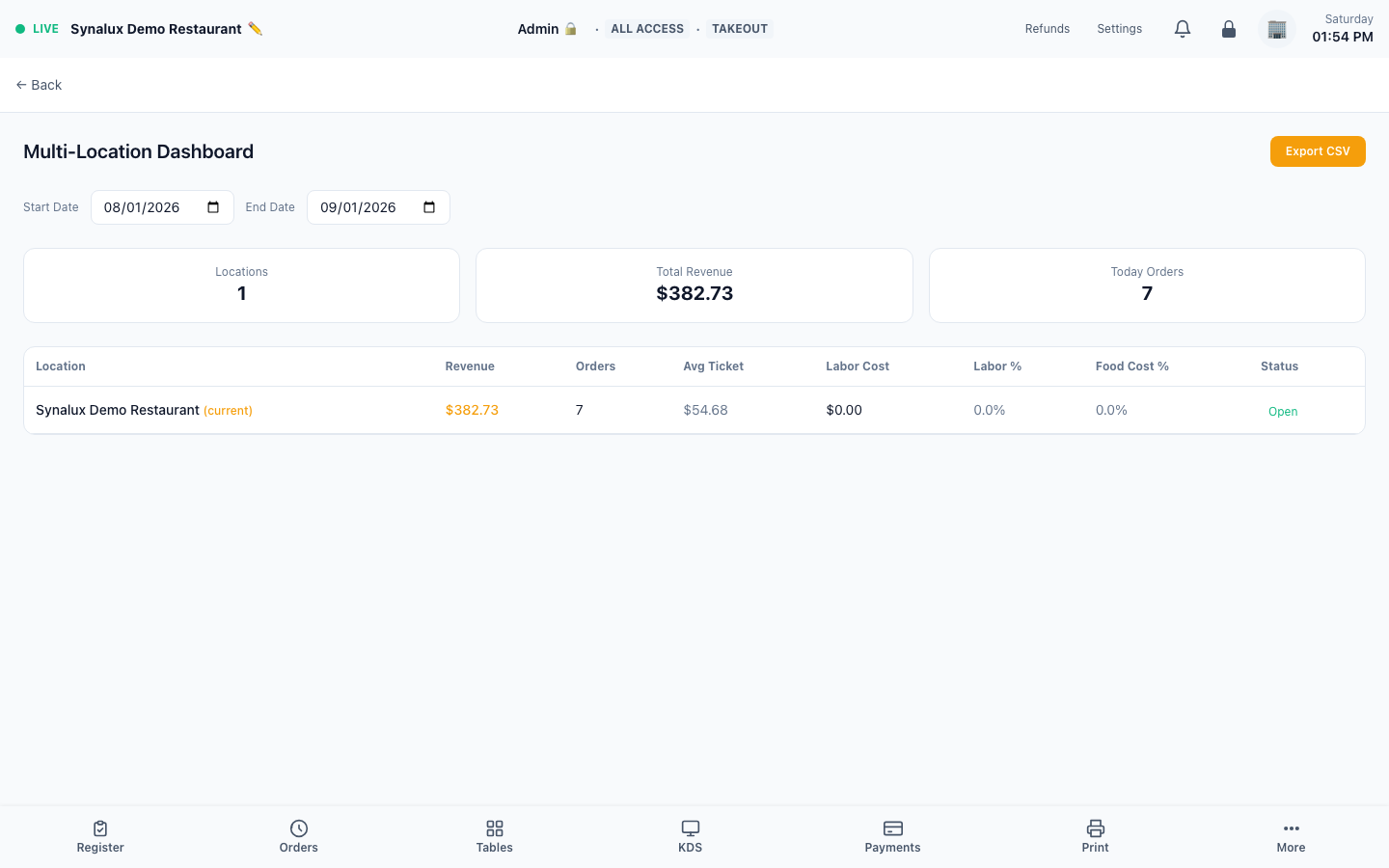Screen dimensions: 1389x868
Task: Click the Open status label
Action: pyautogui.click(x=1283, y=412)
